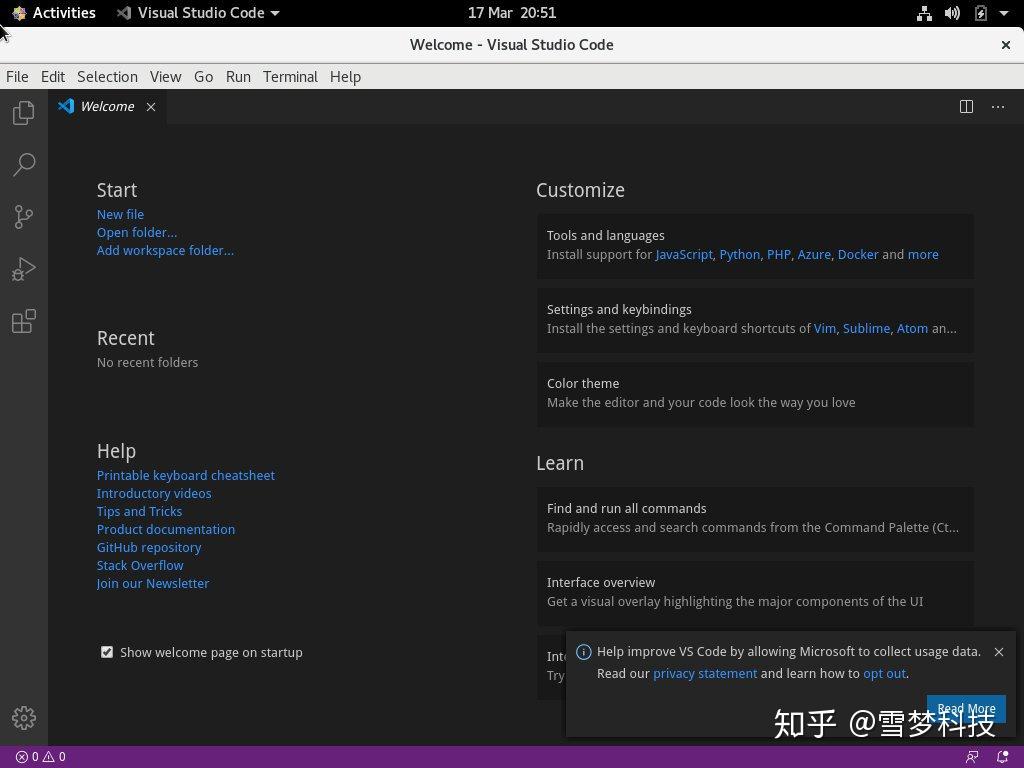
Task: Open the Source Control panel icon
Action: pyautogui.click(x=23, y=216)
